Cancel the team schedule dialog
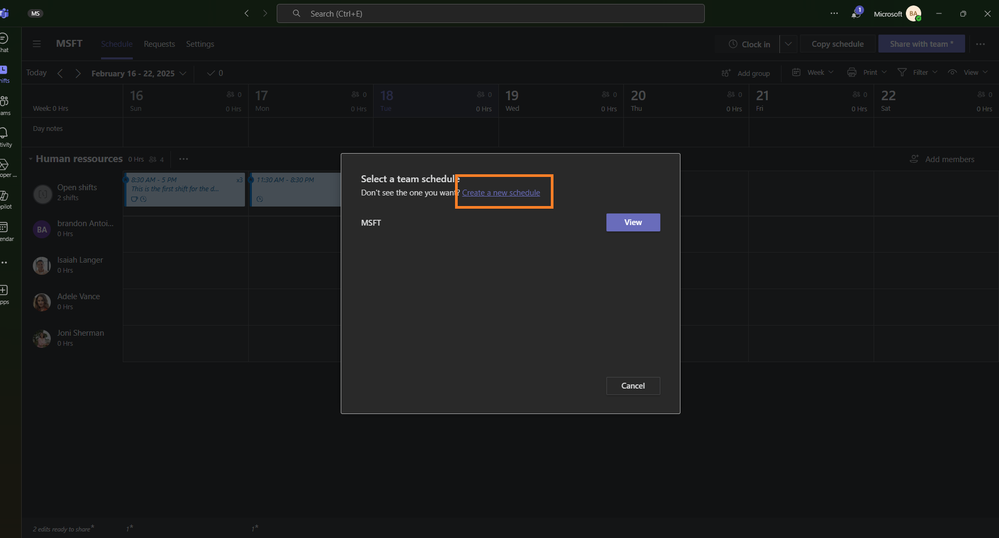This screenshot has width=999, height=538. coord(633,386)
